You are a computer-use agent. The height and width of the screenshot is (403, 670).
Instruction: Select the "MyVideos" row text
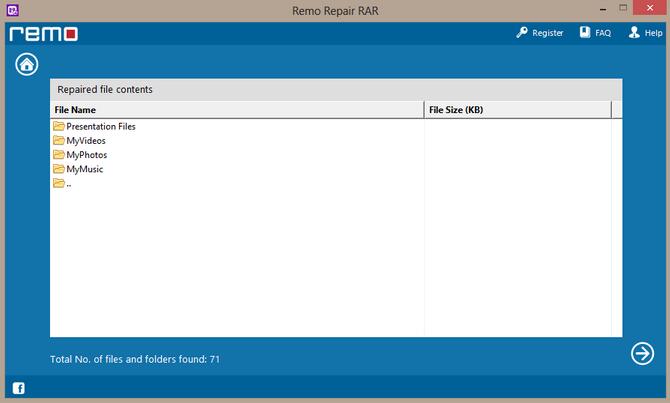[x=86, y=141]
